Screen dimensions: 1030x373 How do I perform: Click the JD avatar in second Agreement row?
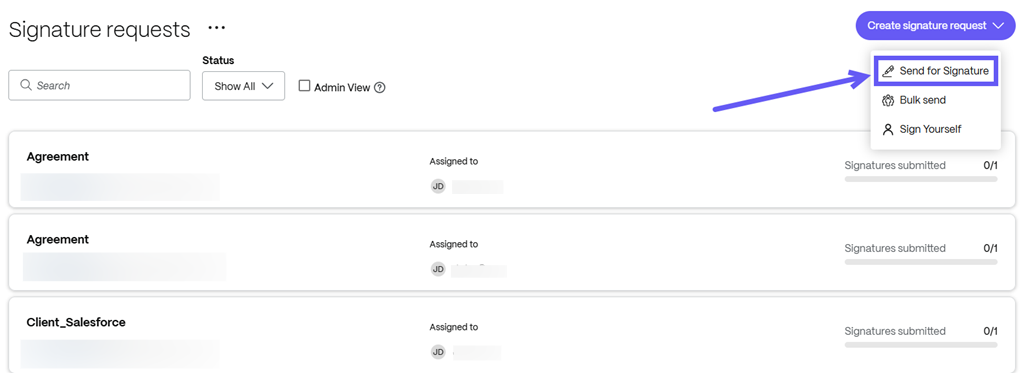(x=438, y=269)
